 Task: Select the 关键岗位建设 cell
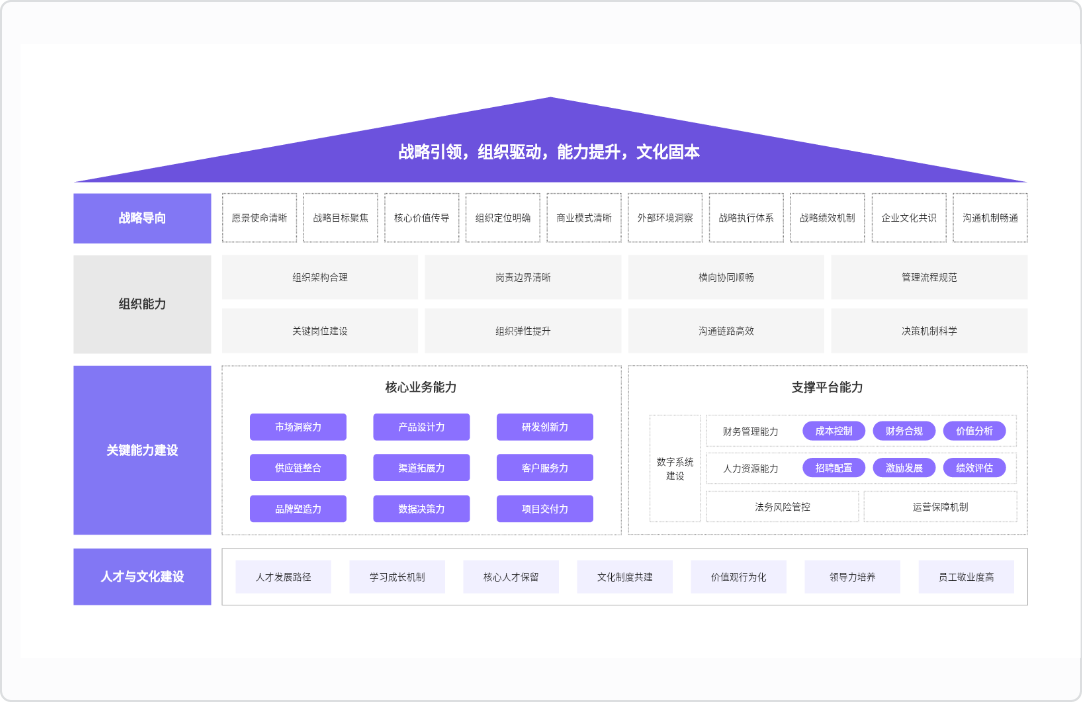click(320, 331)
